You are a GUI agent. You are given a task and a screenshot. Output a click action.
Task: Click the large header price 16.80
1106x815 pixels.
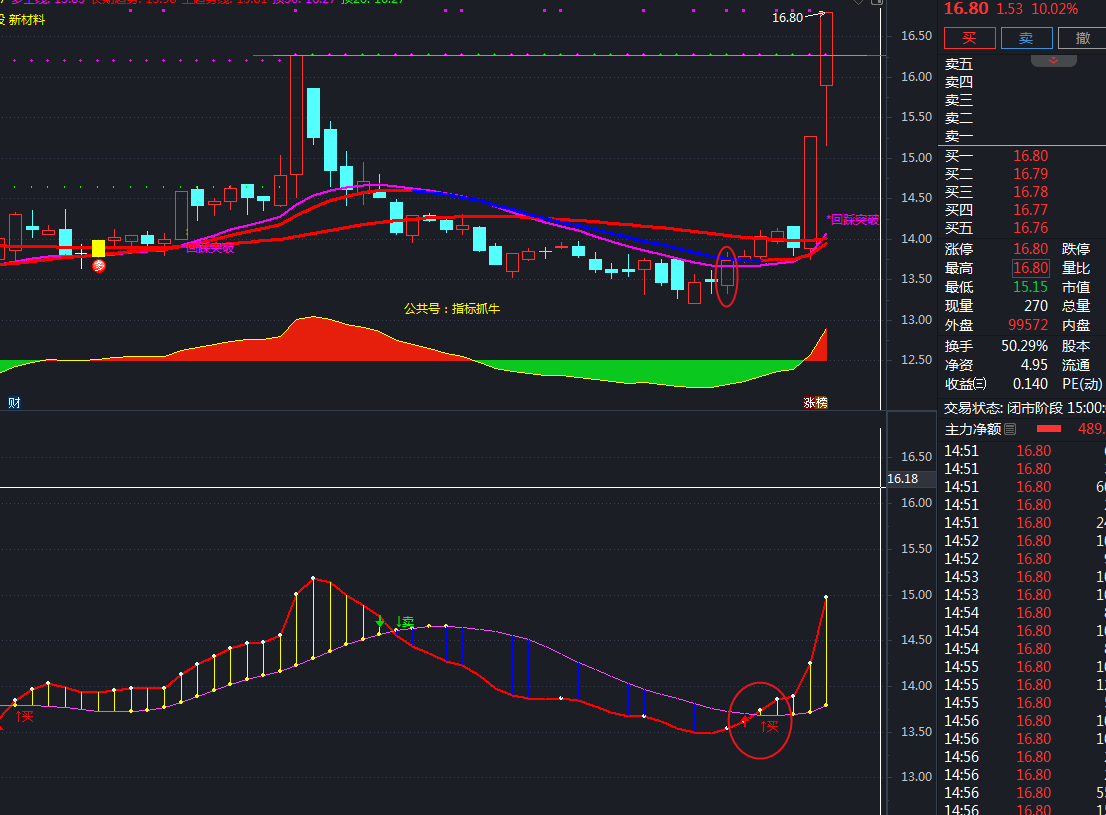[966, 9]
